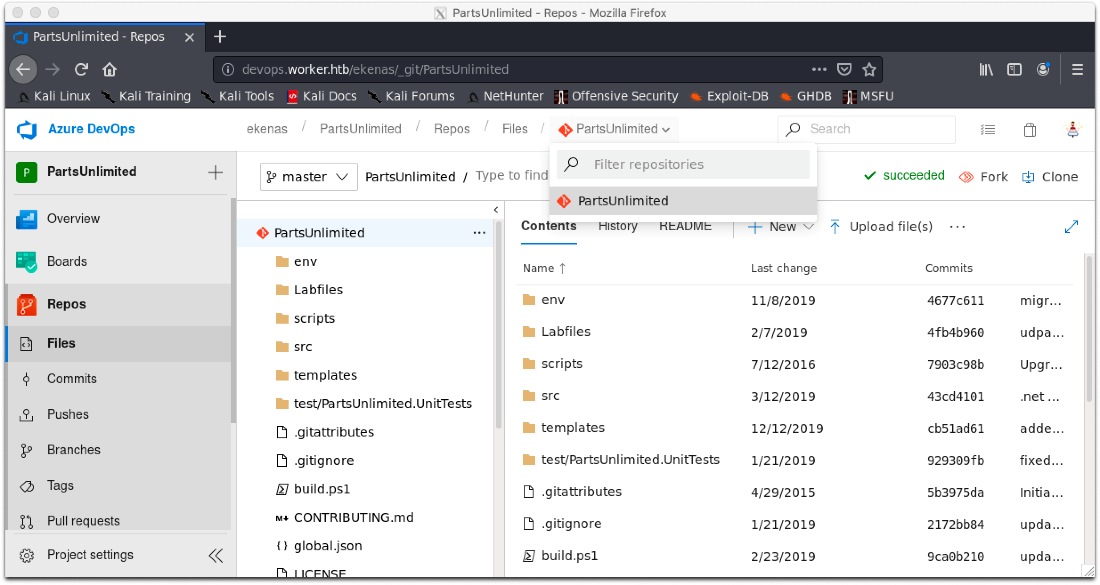This screenshot has width=1100, height=585.
Task: Open the user profile avatar
Action: (x=1073, y=129)
